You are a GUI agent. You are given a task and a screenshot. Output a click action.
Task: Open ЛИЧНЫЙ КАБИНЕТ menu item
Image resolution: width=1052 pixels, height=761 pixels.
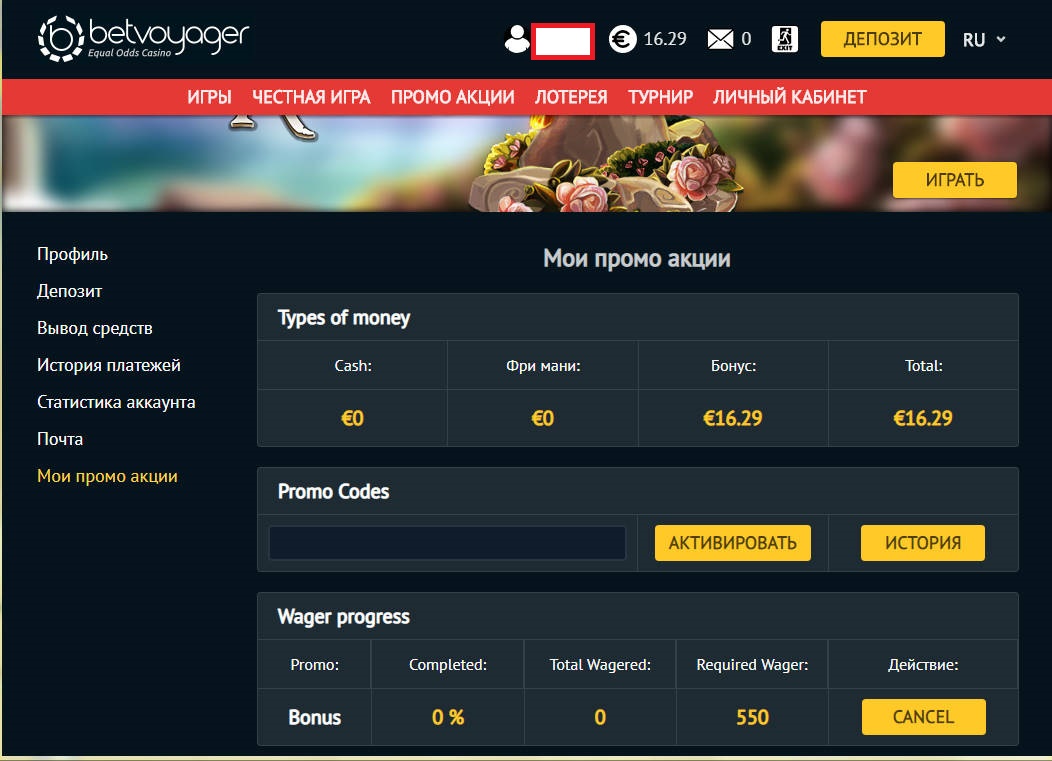pyautogui.click(x=790, y=97)
